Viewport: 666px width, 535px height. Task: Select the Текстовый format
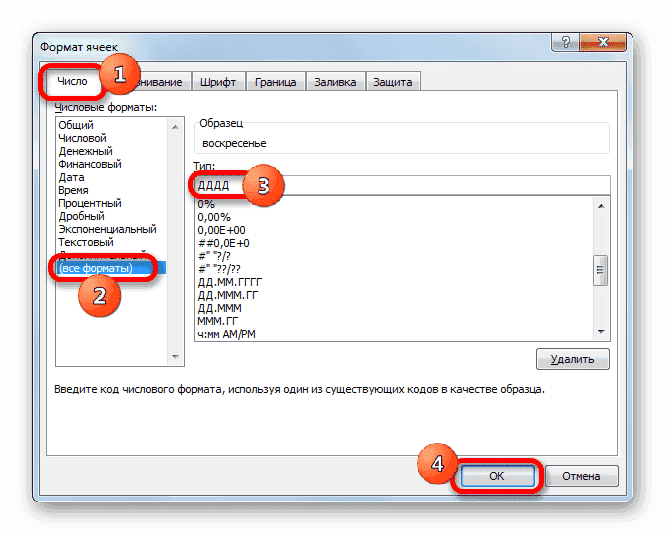(85, 242)
